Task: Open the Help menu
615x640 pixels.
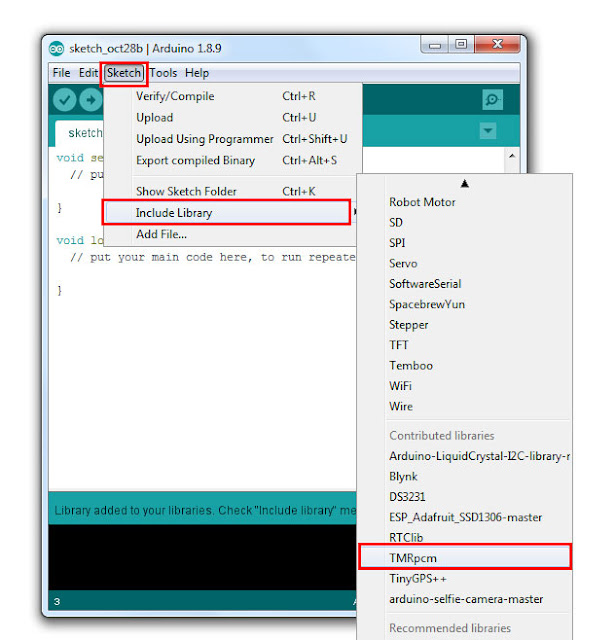Action: [197, 73]
